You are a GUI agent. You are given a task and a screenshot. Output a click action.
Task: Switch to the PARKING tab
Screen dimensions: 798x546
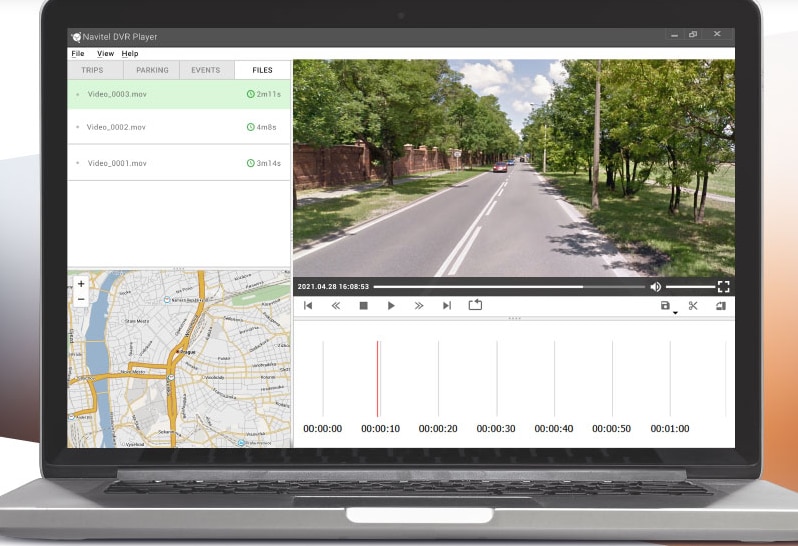(x=152, y=71)
